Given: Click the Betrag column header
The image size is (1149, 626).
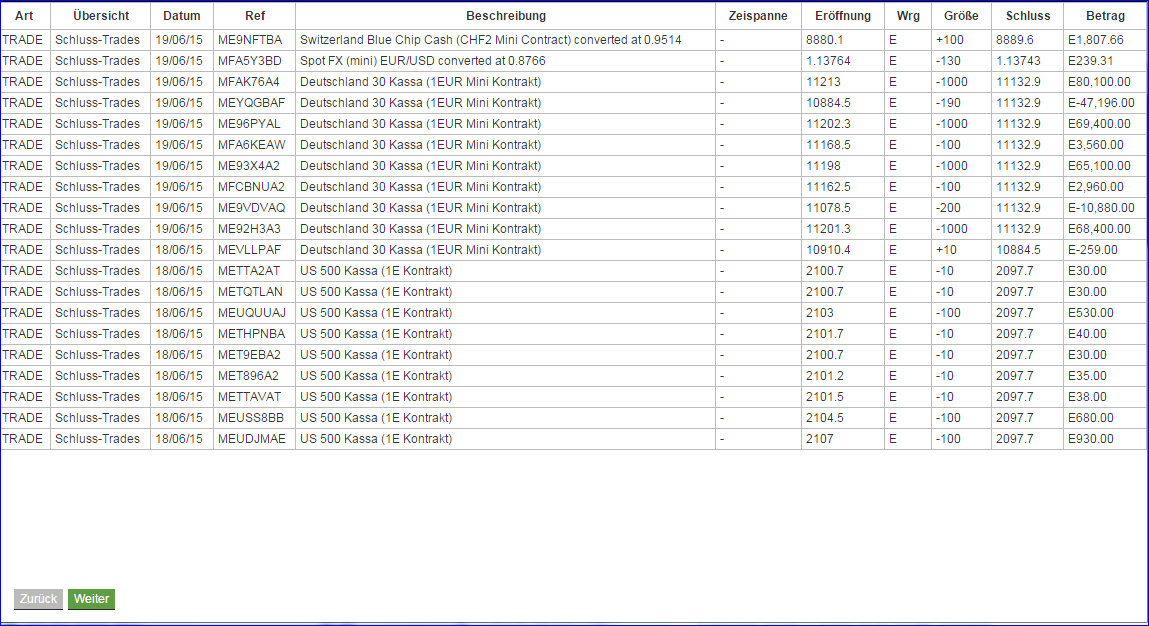Looking at the screenshot, I should [x=1103, y=15].
